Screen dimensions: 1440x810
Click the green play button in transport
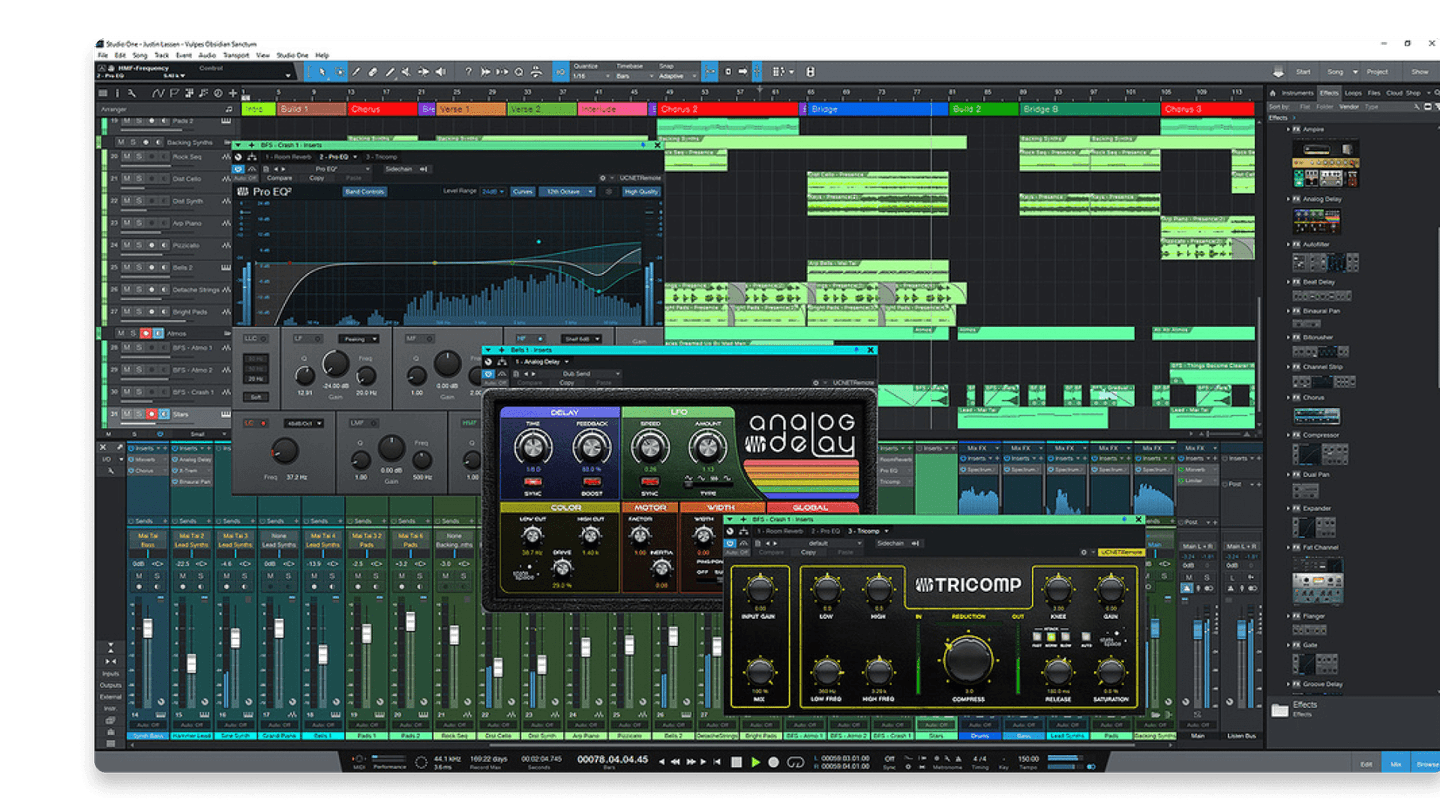(x=755, y=762)
